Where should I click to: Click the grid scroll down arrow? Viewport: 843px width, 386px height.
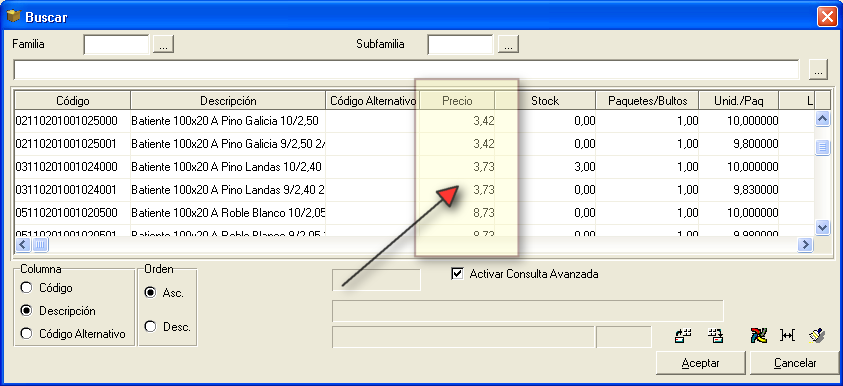823,227
